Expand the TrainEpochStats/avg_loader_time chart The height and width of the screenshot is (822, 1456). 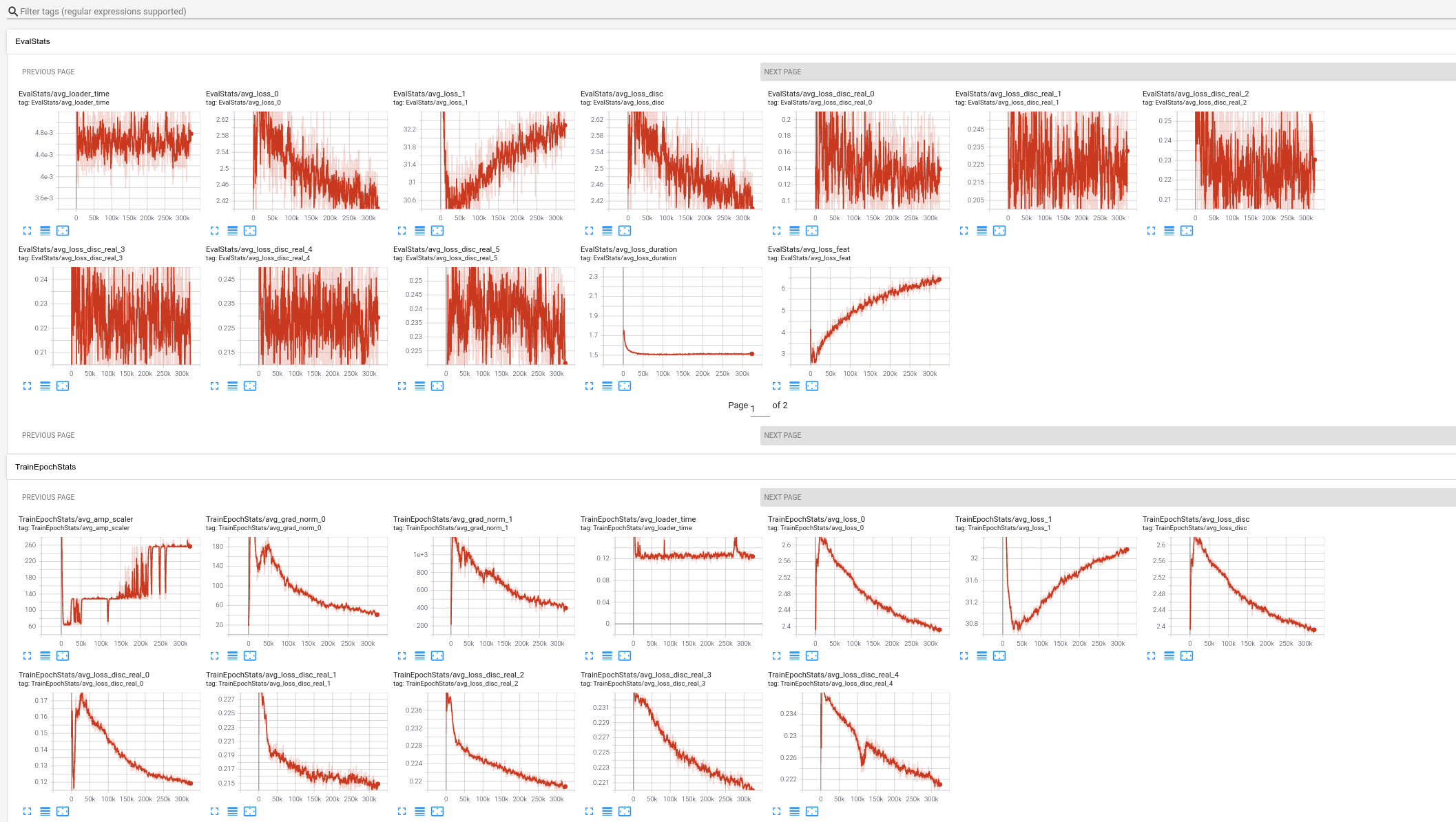click(590, 656)
